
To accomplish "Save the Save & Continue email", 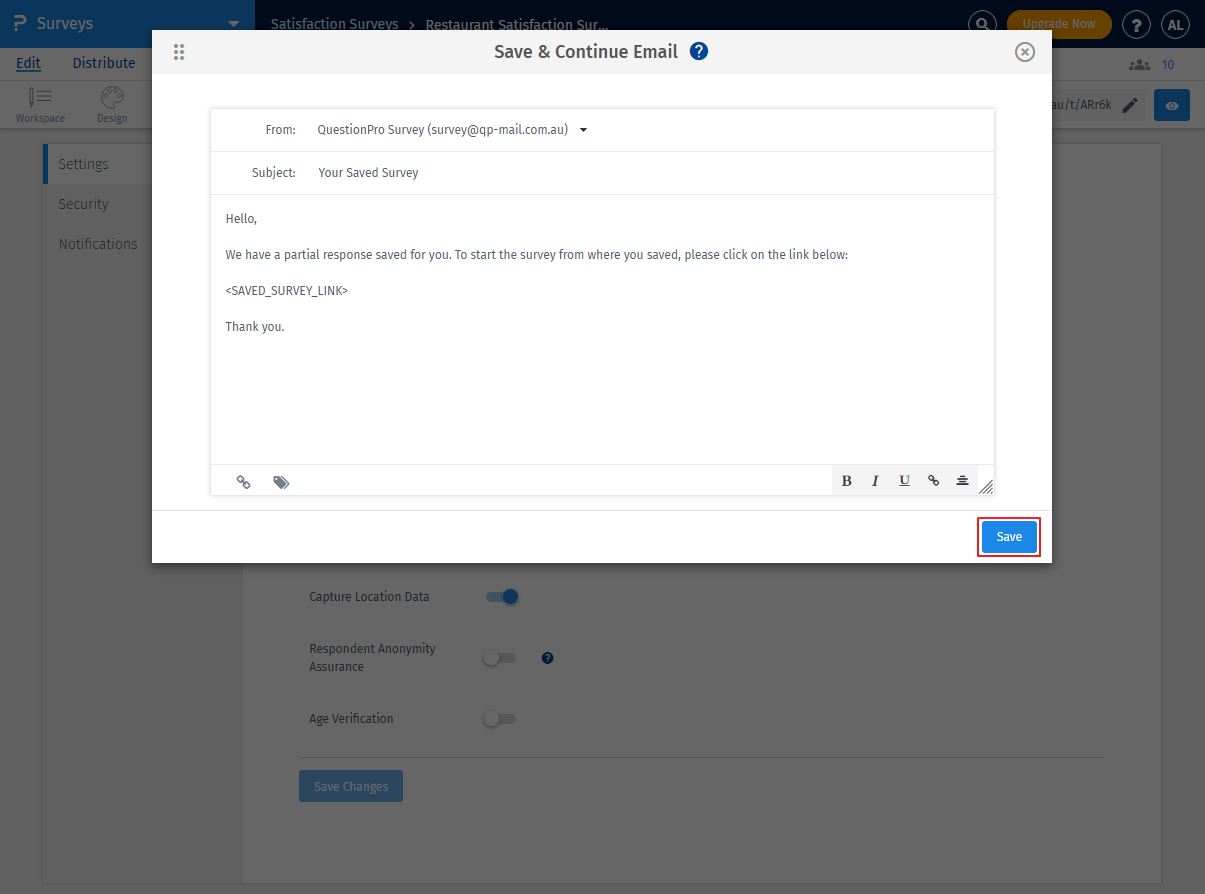I will (x=1008, y=536).
